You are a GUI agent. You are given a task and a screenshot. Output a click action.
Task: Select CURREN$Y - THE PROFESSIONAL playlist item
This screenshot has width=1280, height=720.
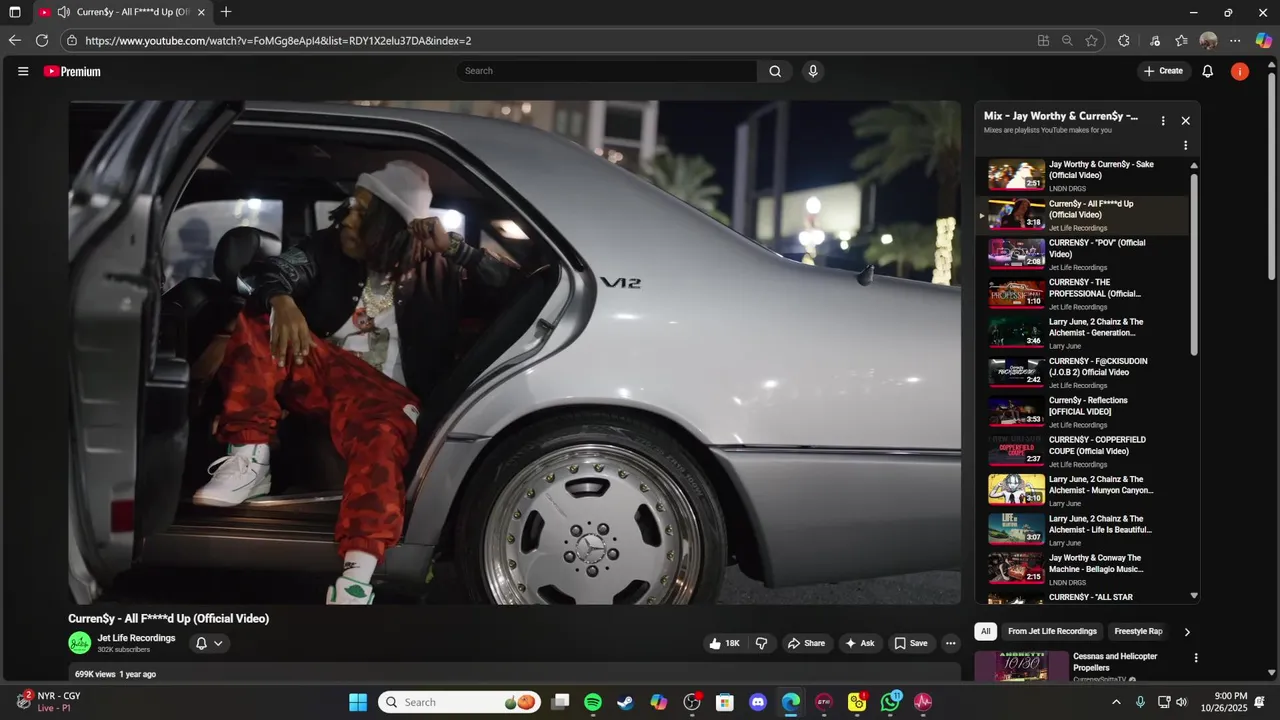coord(1082,293)
